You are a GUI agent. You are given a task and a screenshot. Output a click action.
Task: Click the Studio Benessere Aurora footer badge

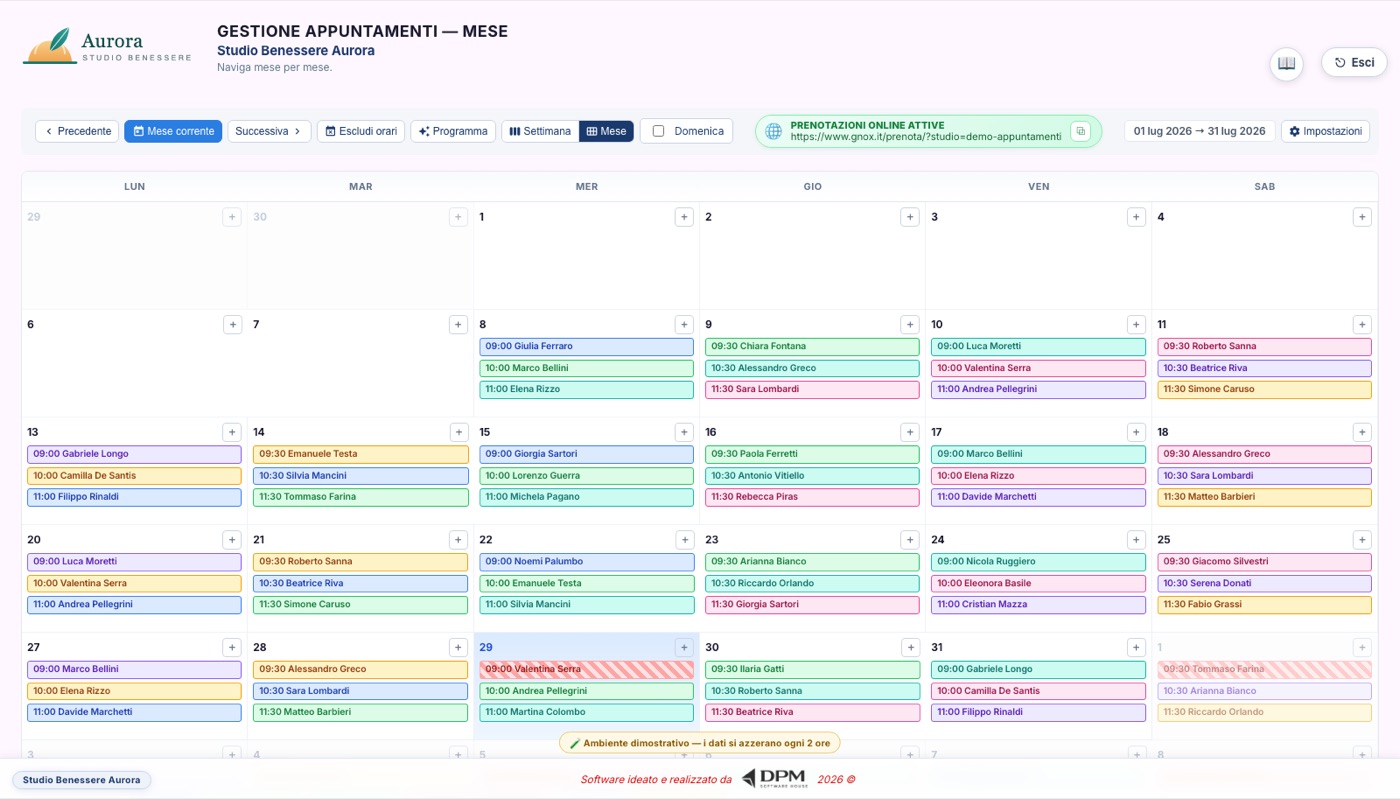81,780
